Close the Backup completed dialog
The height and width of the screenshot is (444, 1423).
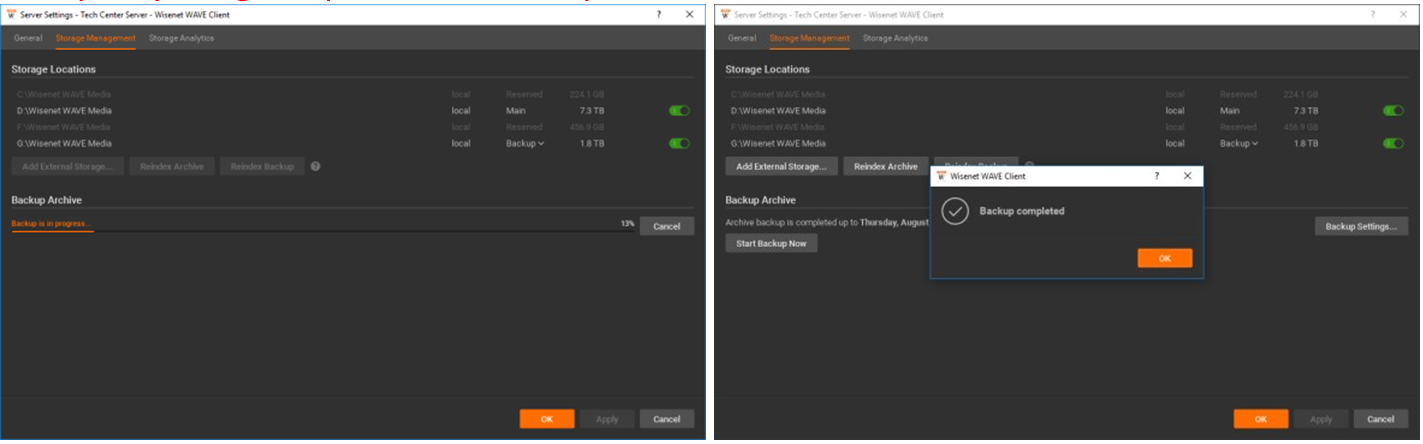pyautogui.click(x=1187, y=176)
